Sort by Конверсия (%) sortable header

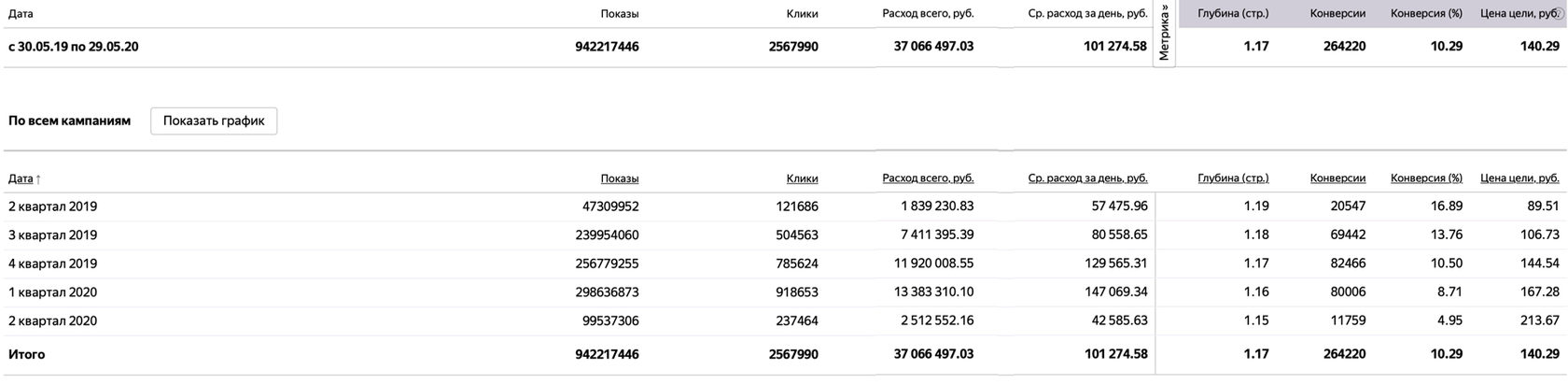(x=1426, y=178)
